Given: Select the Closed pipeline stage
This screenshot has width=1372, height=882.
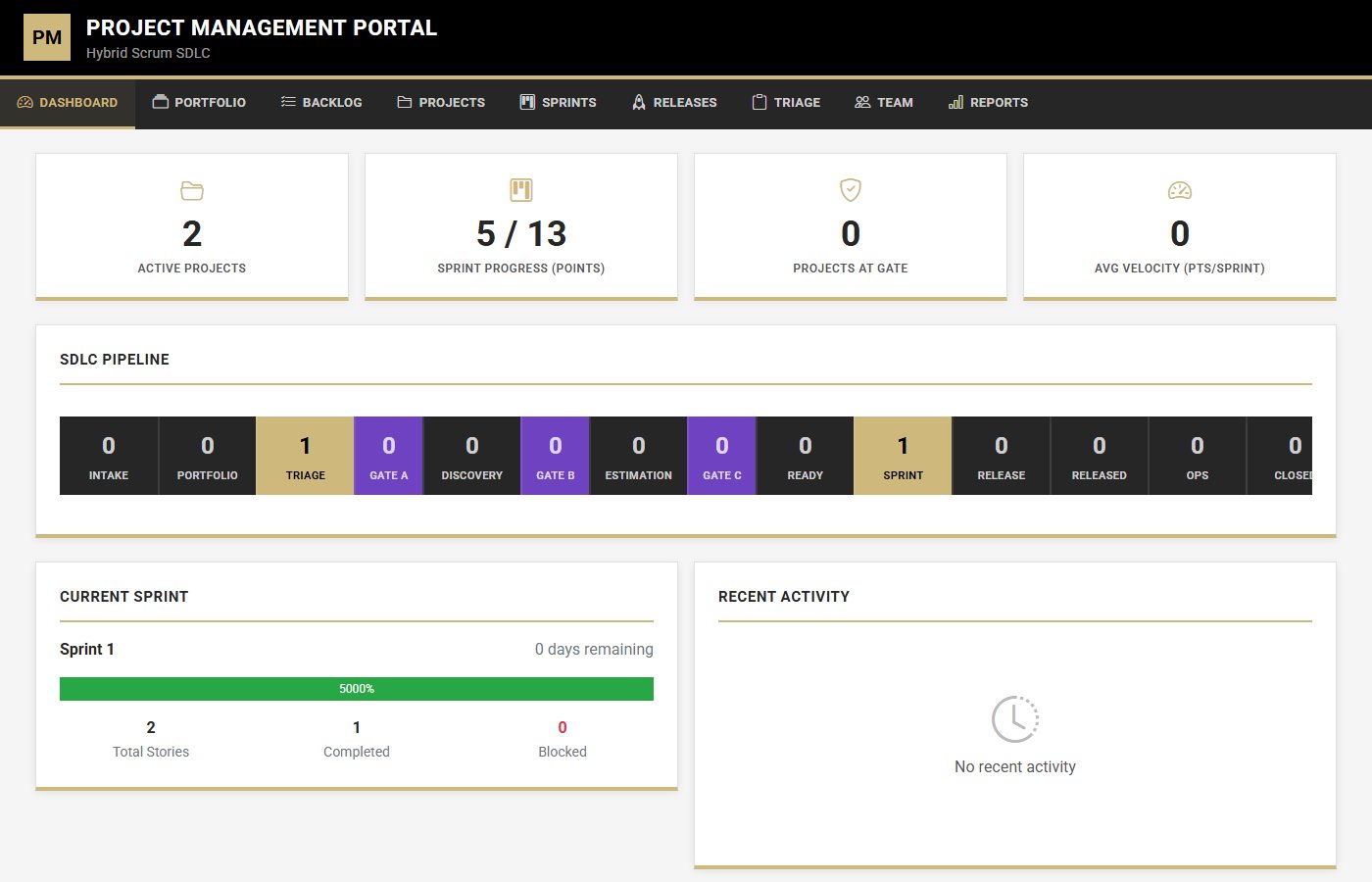Looking at the screenshot, I should [1280, 456].
